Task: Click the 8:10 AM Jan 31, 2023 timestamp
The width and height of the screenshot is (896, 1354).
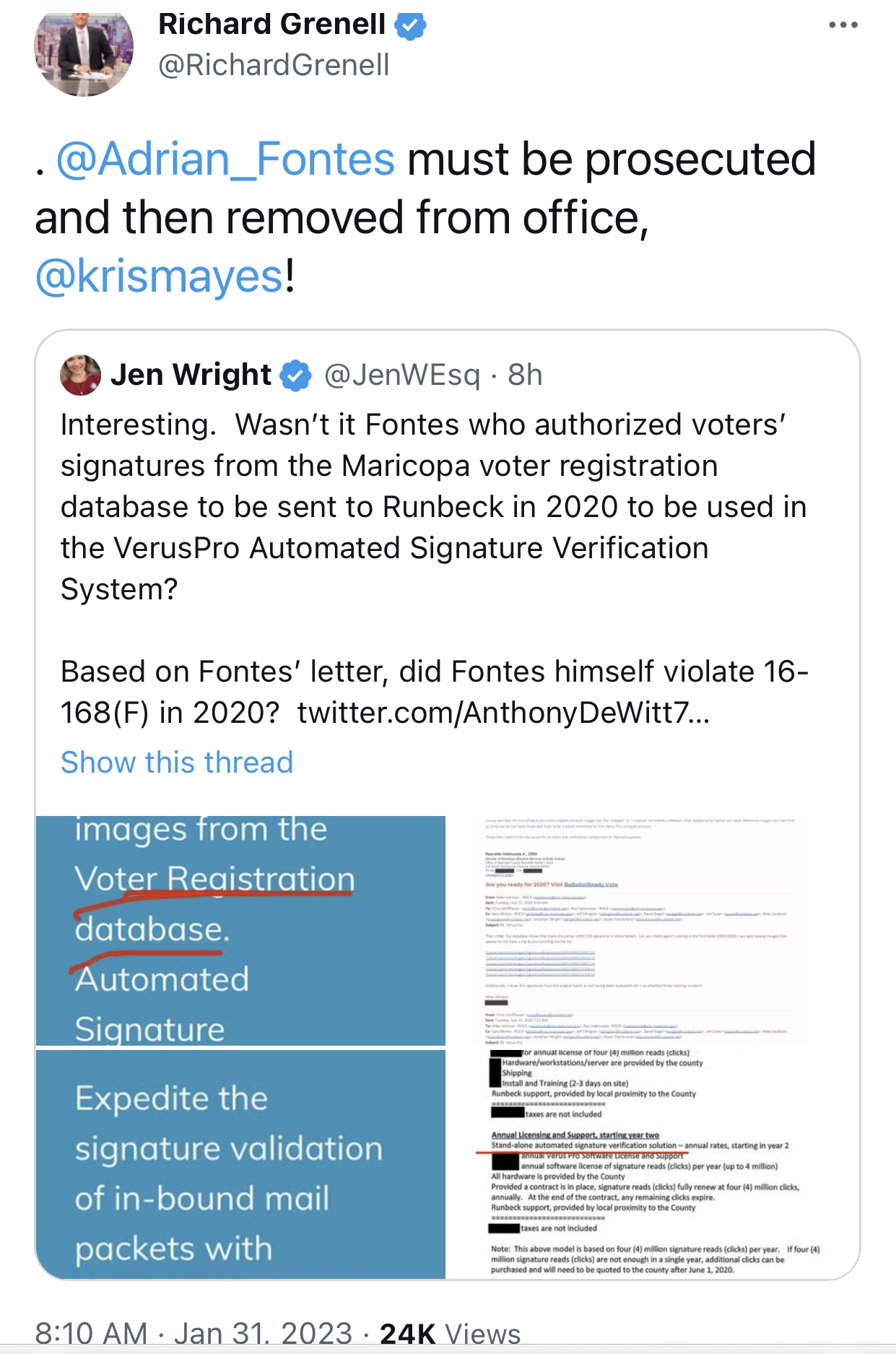Action: [193, 1333]
